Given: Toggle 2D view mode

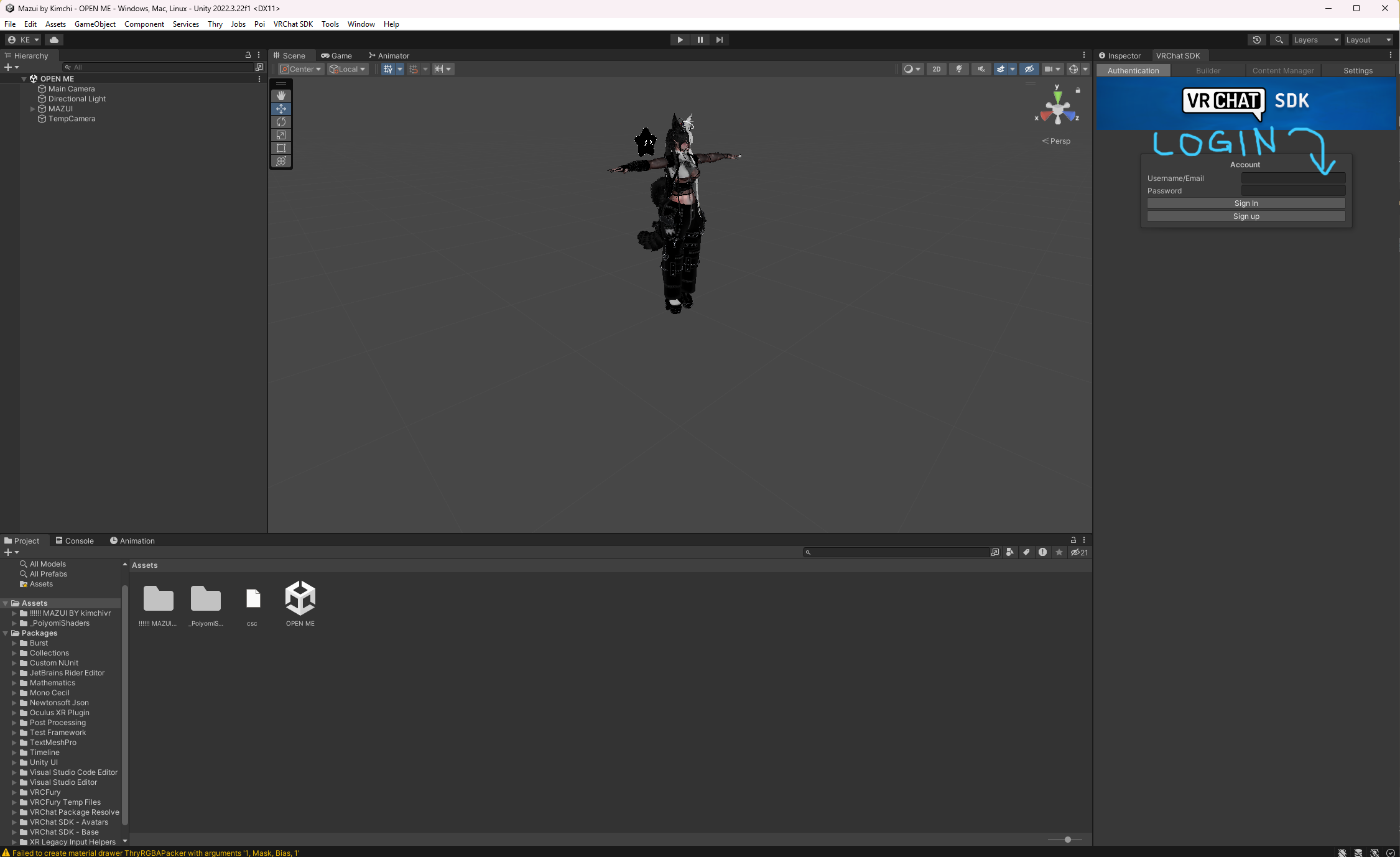Looking at the screenshot, I should pos(936,69).
